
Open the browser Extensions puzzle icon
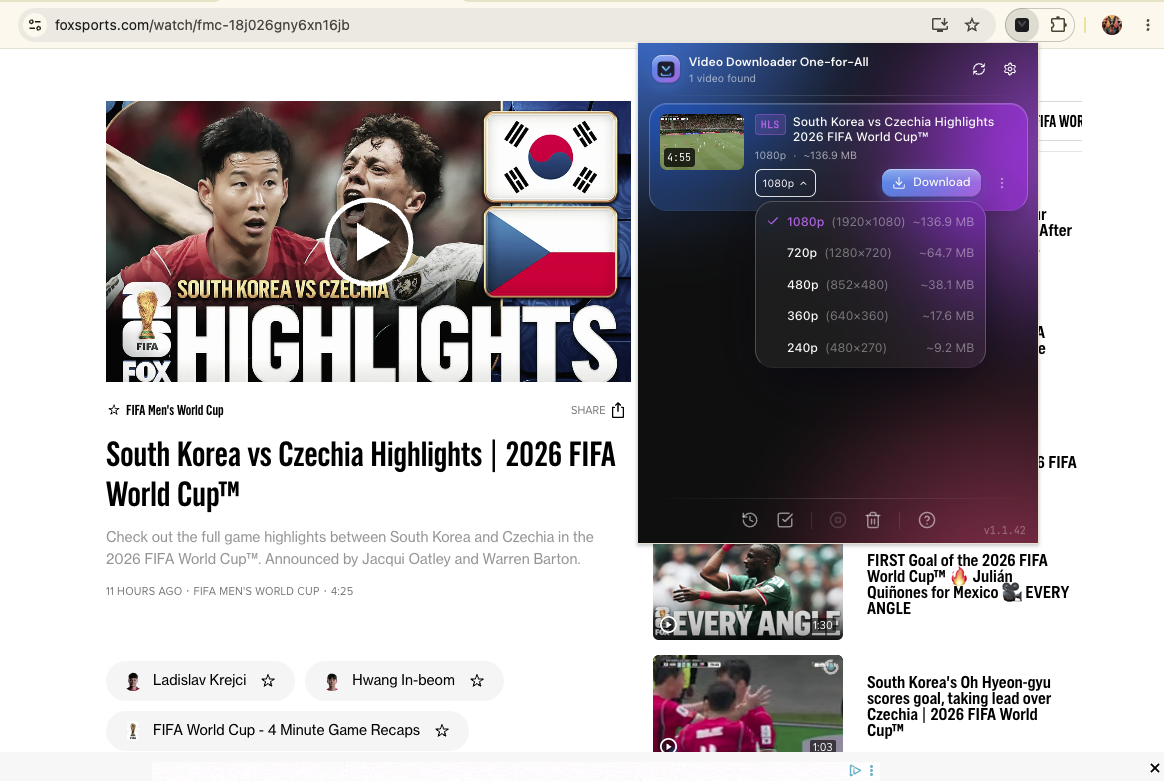point(1058,25)
